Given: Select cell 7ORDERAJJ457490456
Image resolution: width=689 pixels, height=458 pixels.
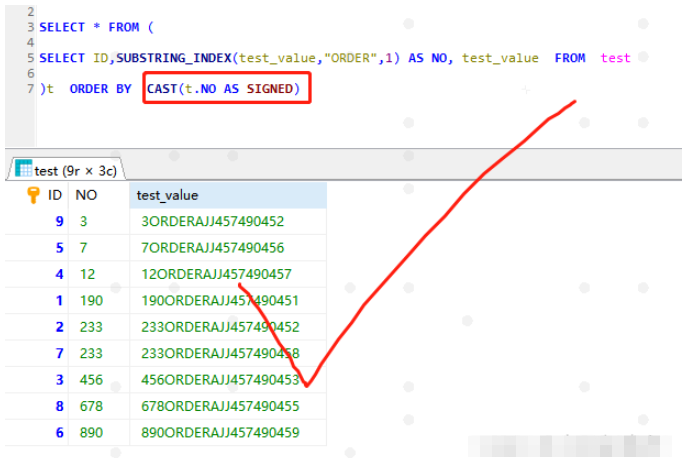Looking at the screenshot, I should point(228,247).
